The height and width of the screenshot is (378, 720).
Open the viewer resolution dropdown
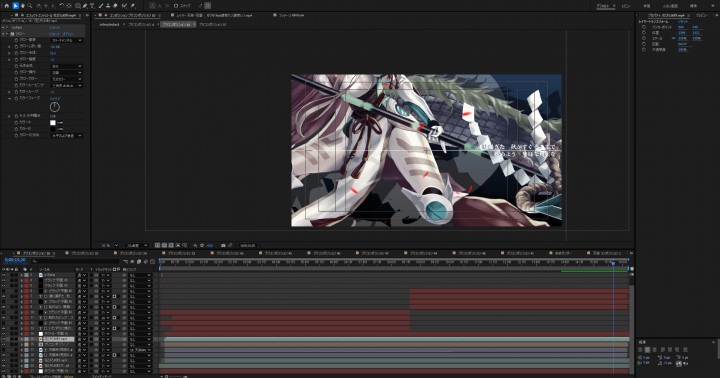137,245
